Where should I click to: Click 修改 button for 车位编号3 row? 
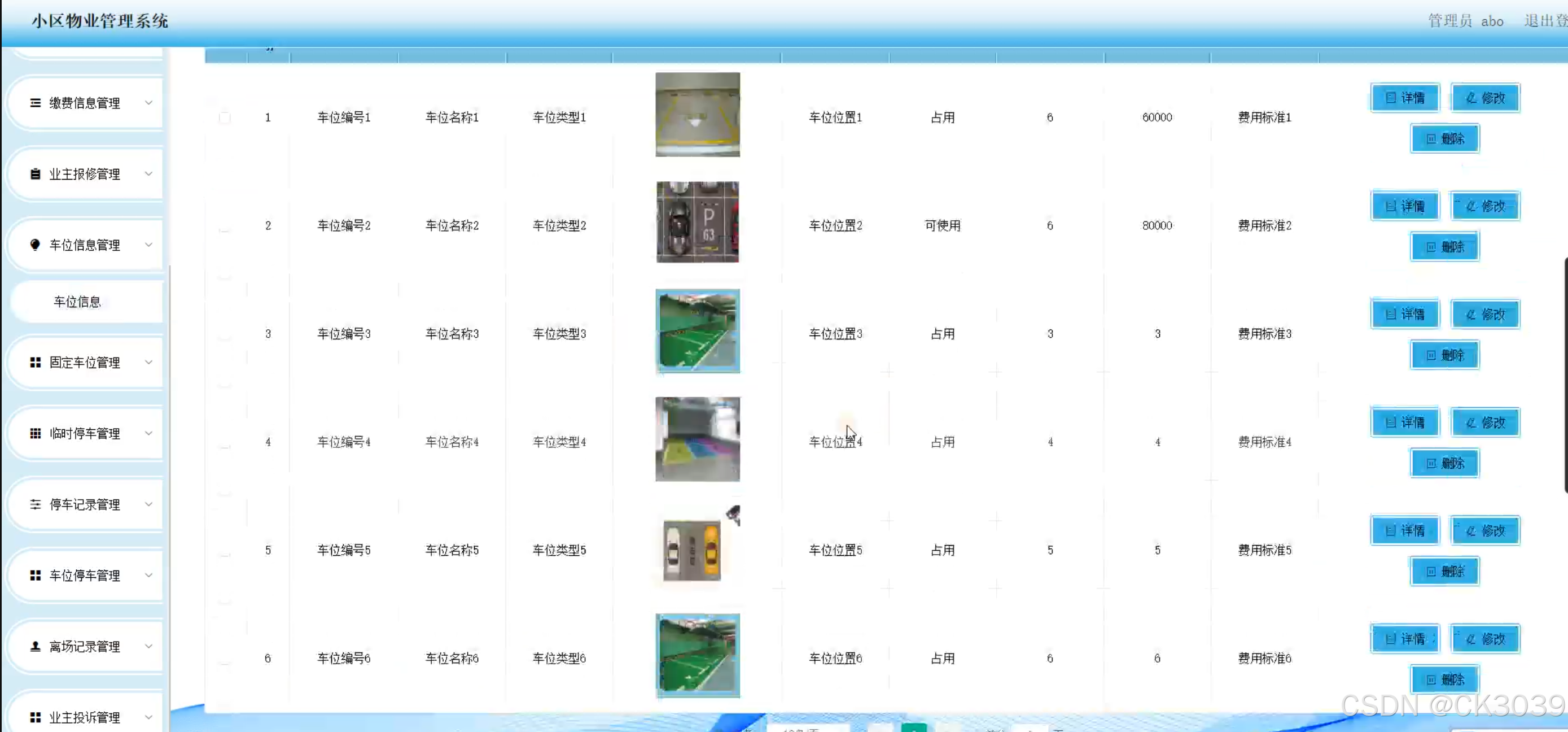pyautogui.click(x=1485, y=315)
